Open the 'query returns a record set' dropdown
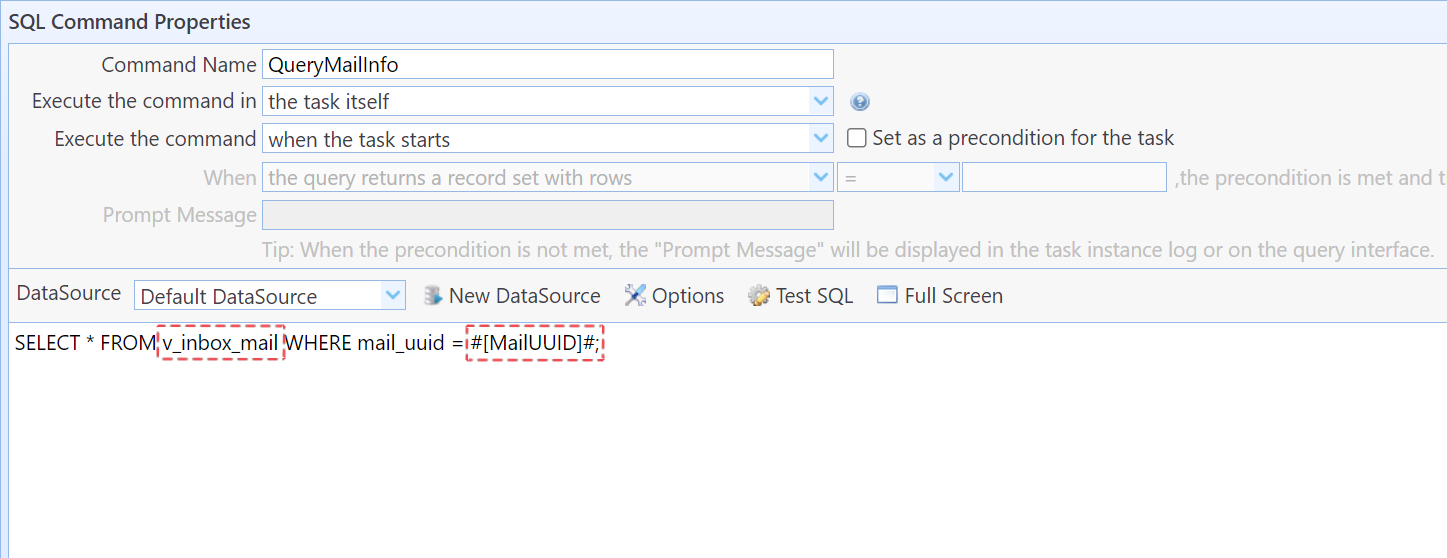Viewport: 1447px width, 558px height. coord(821,178)
